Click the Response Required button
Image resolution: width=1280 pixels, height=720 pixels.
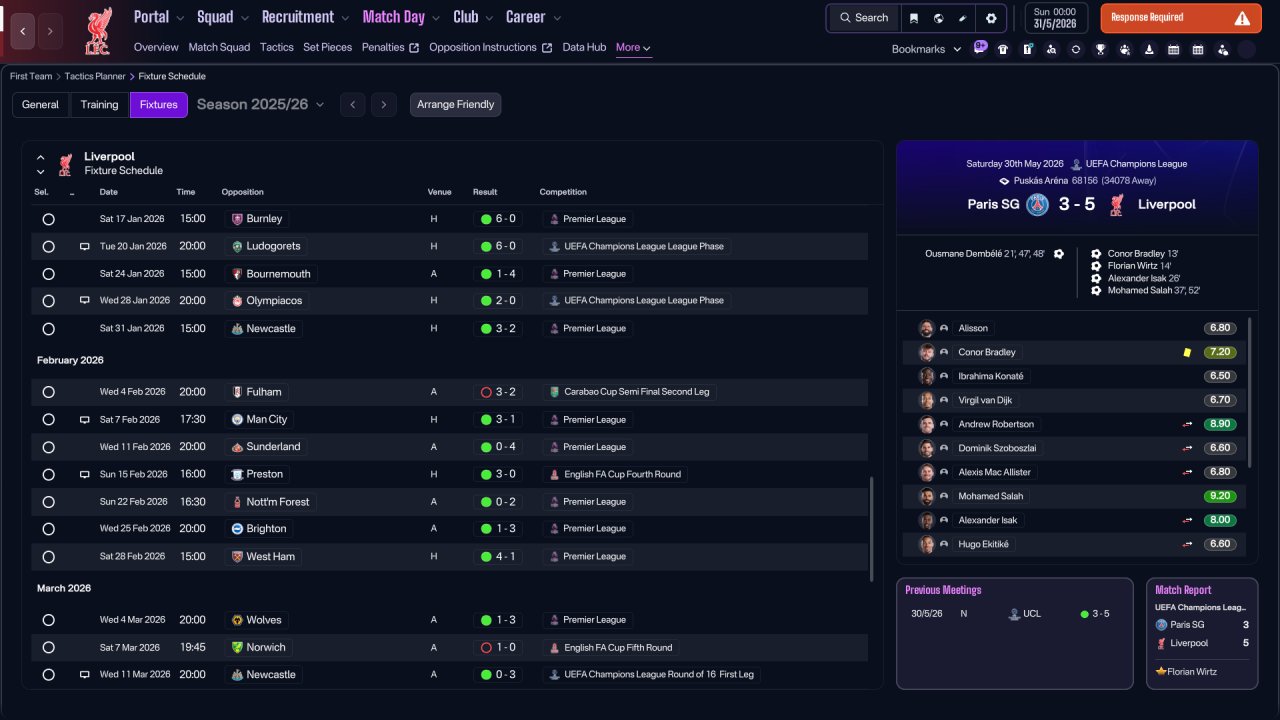coord(1181,18)
